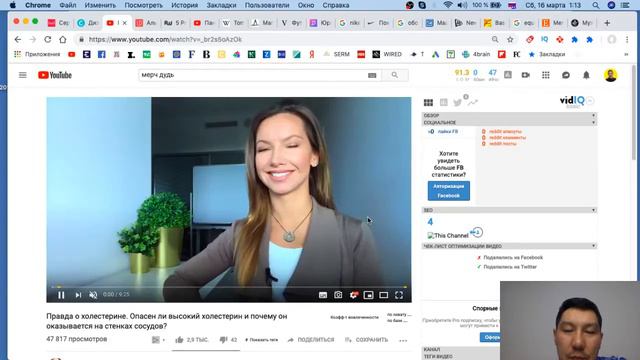The height and width of the screenshot is (360, 640).
Task: Focus the YouTube search field
Action: click(252, 75)
